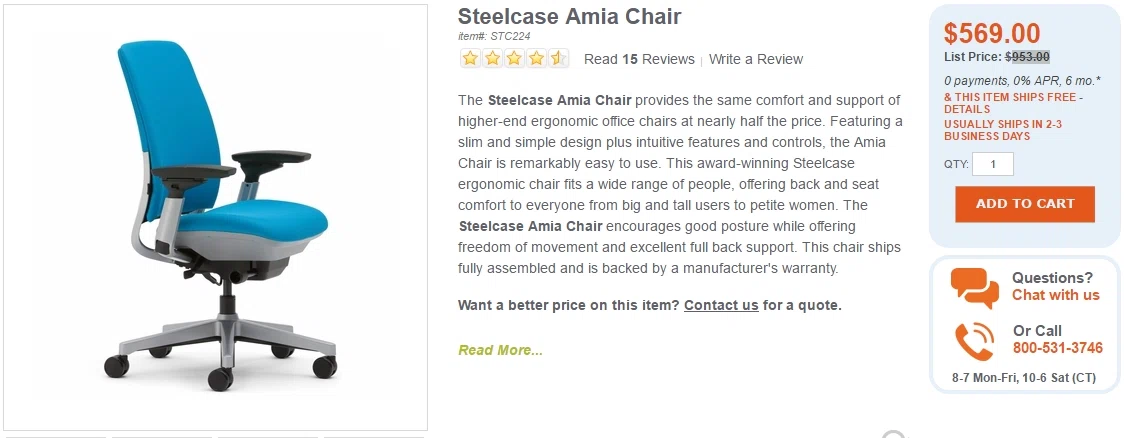The image size is (1124, 438).
Task: Click the Steelcase Amia Chair title
Action: pyautogui.click(x=569, y=16)
